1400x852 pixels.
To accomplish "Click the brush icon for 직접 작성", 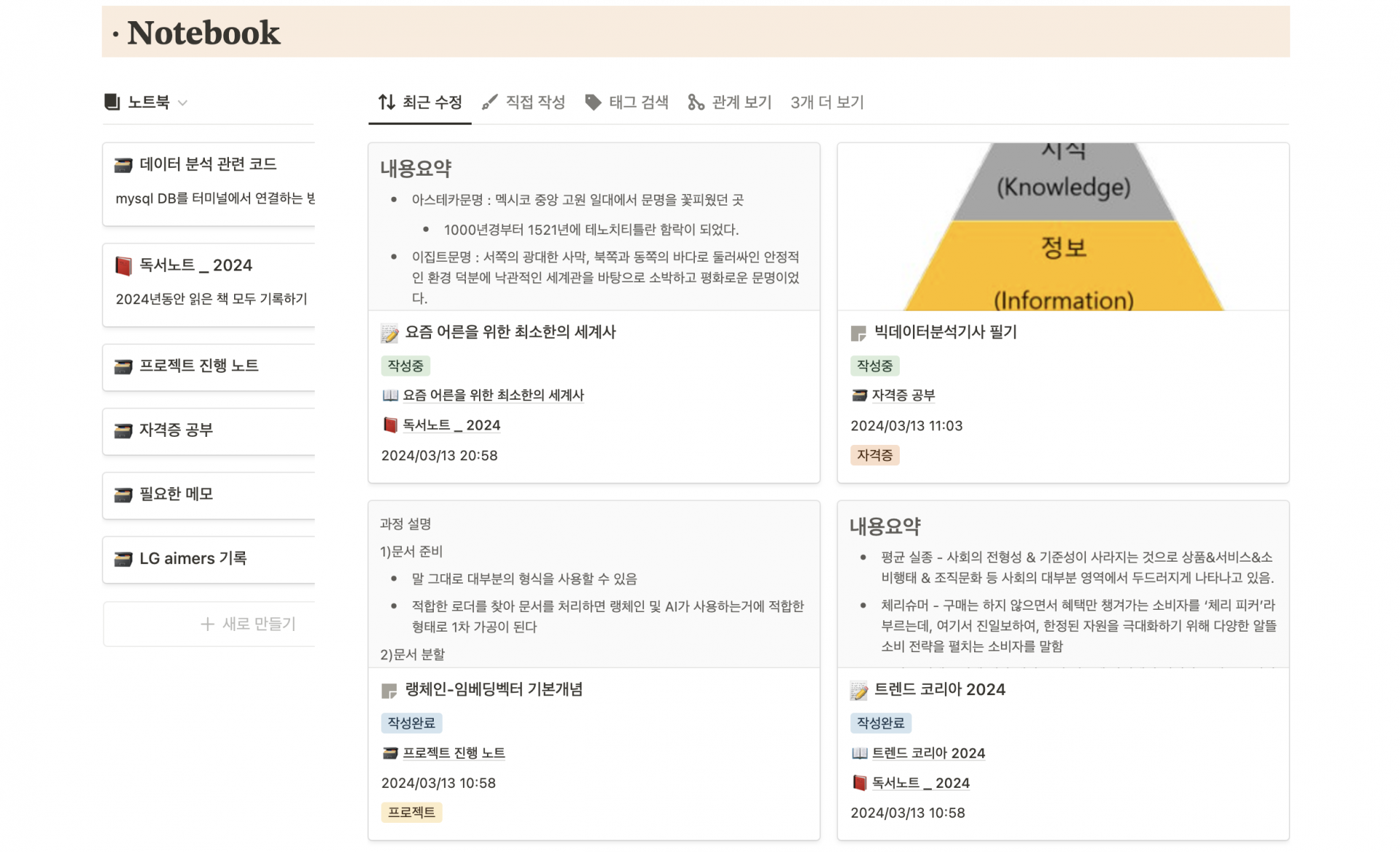I will 490,102.
